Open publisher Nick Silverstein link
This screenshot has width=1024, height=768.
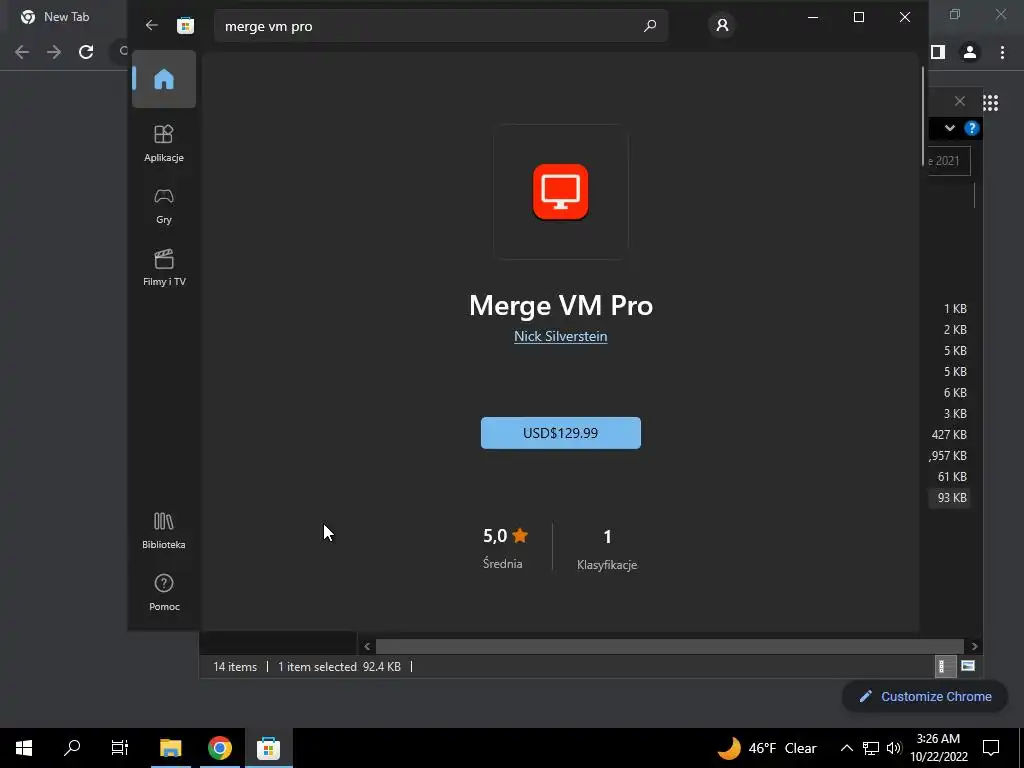561,336
